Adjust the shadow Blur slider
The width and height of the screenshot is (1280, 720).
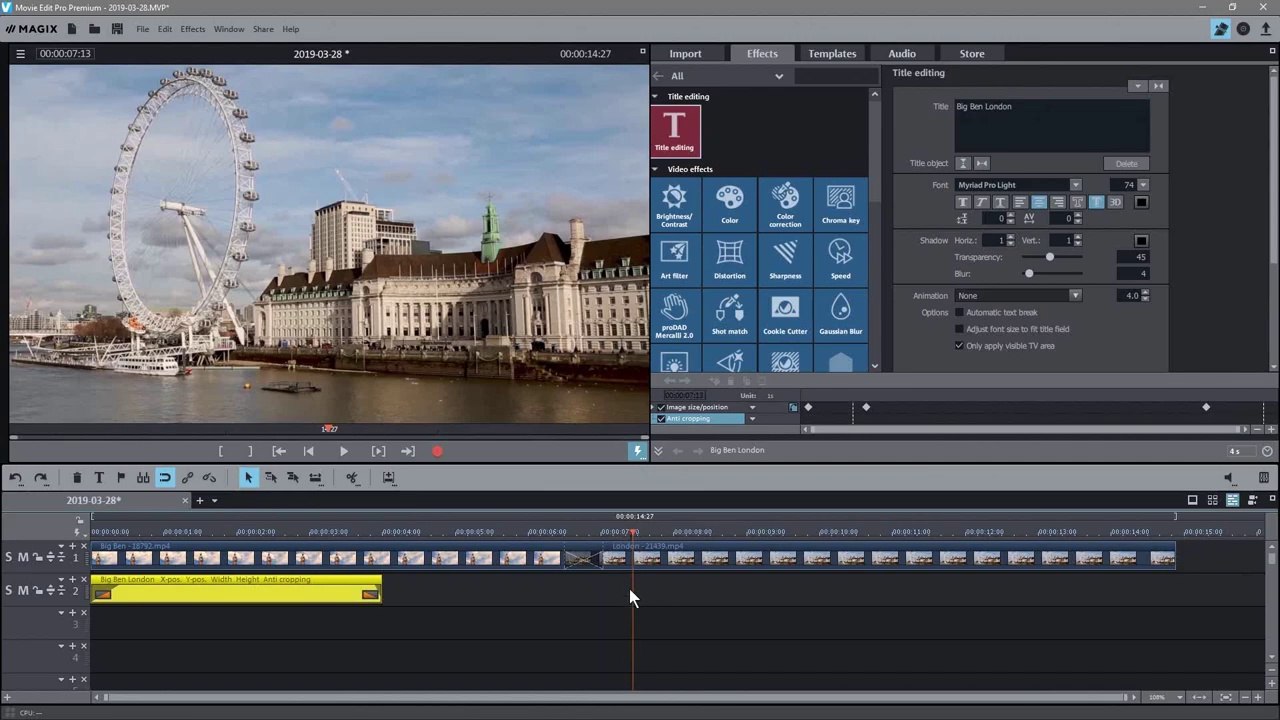click(x=1029, y=273)
